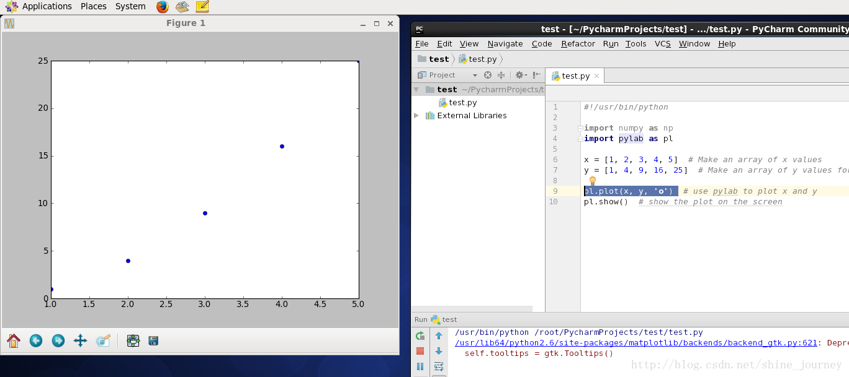Open the Project view dropdown
849x377 pixels.
tap(475, 75)
